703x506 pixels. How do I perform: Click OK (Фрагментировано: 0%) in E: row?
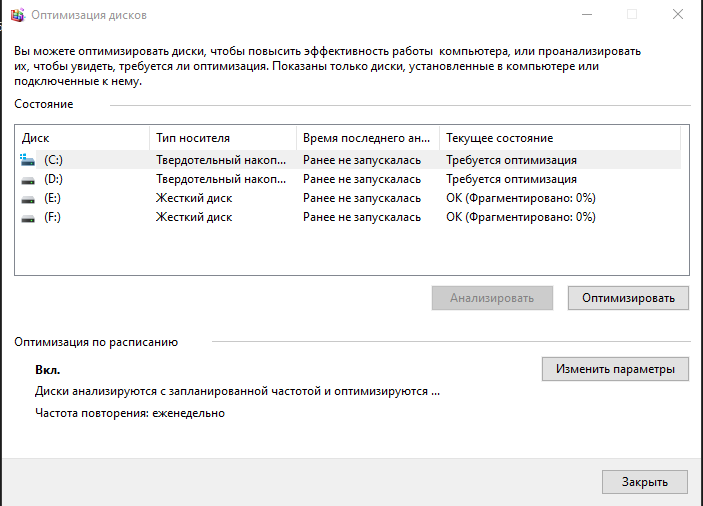[x=521, y=198]
